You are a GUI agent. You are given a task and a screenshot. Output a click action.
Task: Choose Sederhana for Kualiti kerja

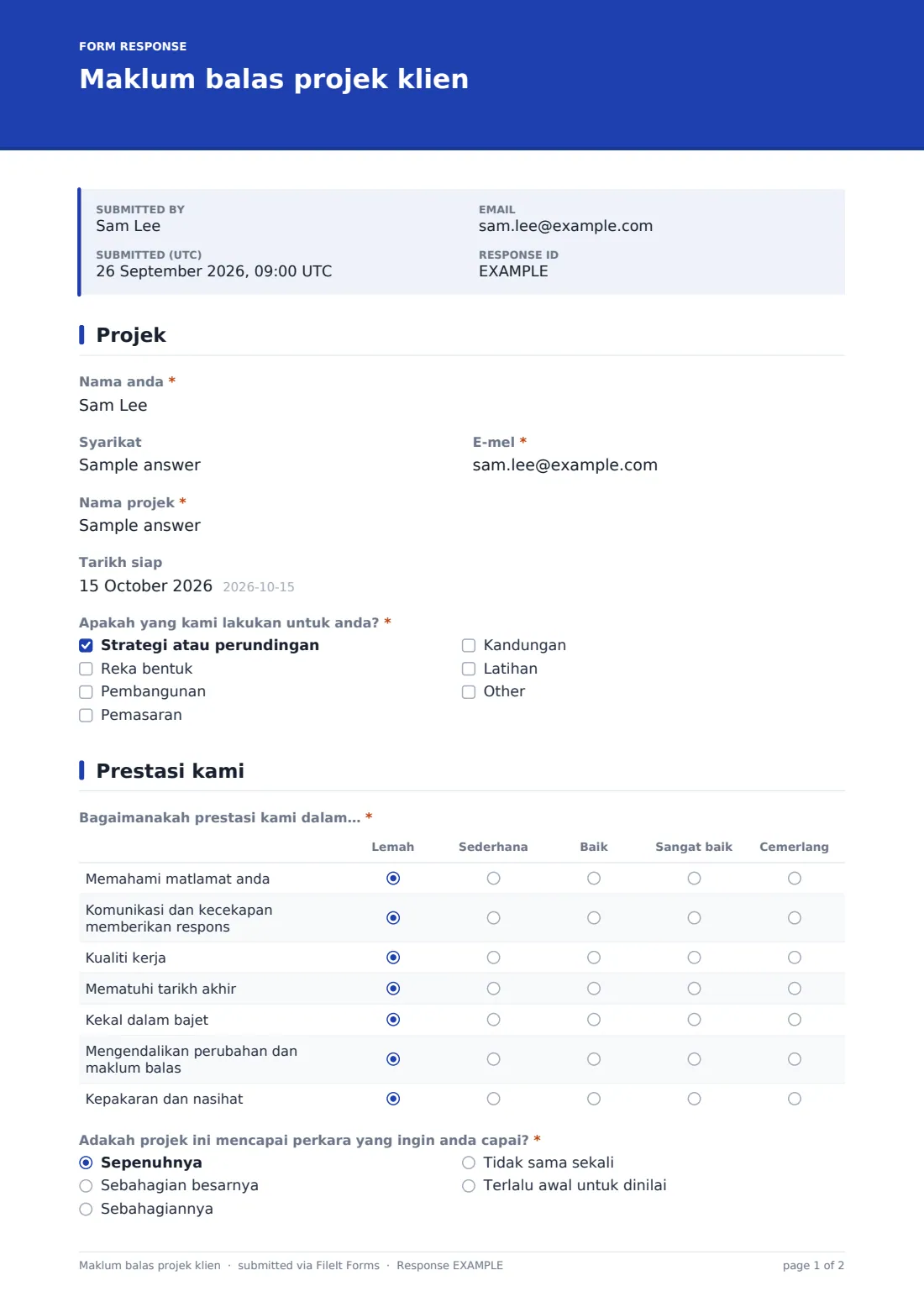(493, 958)
